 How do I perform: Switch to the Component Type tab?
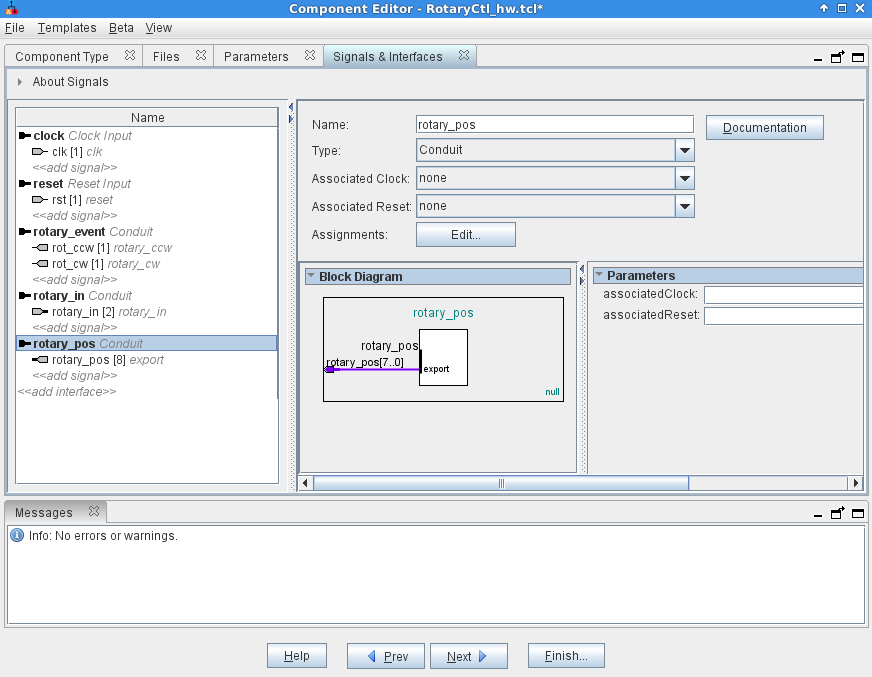[62, 57]
